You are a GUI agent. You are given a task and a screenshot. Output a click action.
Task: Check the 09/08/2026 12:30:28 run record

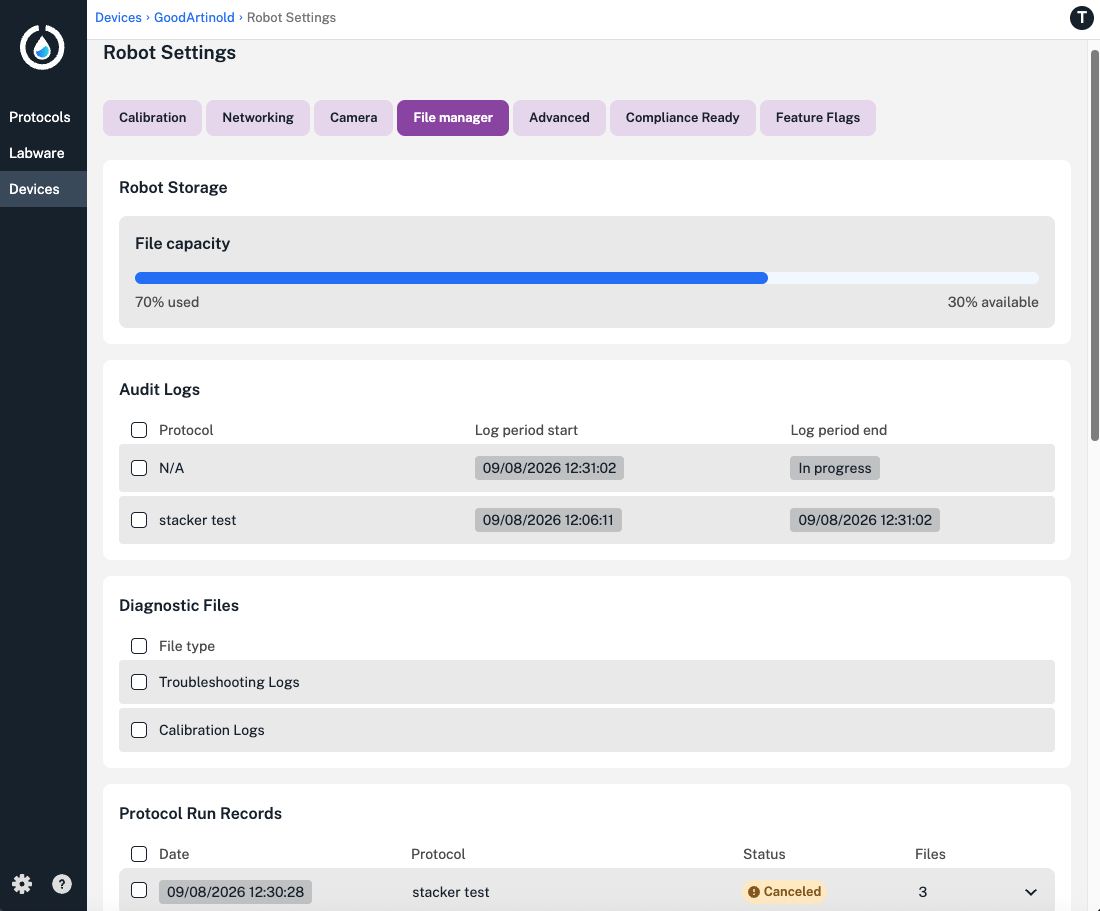click(139, 890)
